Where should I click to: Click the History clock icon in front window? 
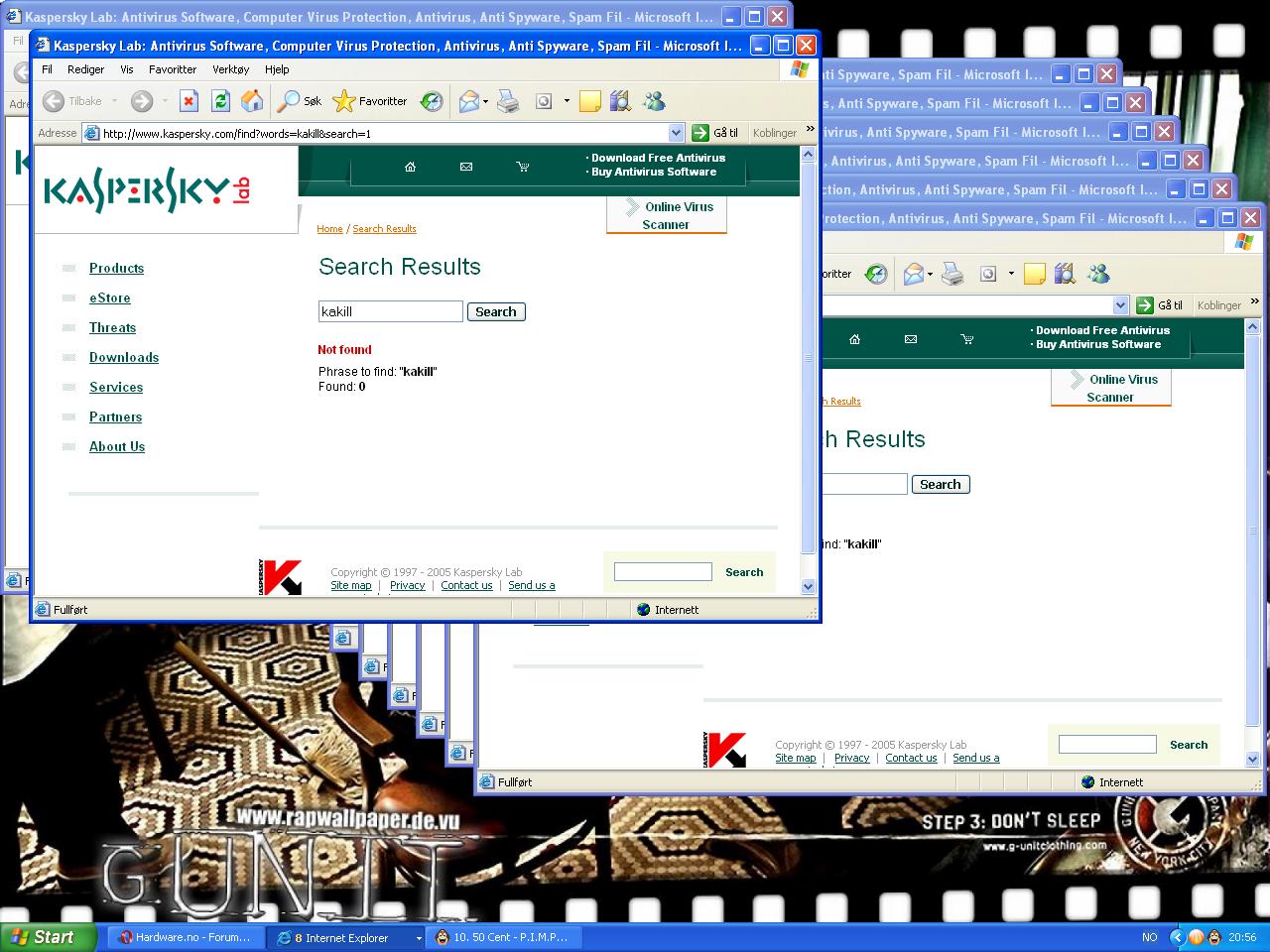click(432, 101)
